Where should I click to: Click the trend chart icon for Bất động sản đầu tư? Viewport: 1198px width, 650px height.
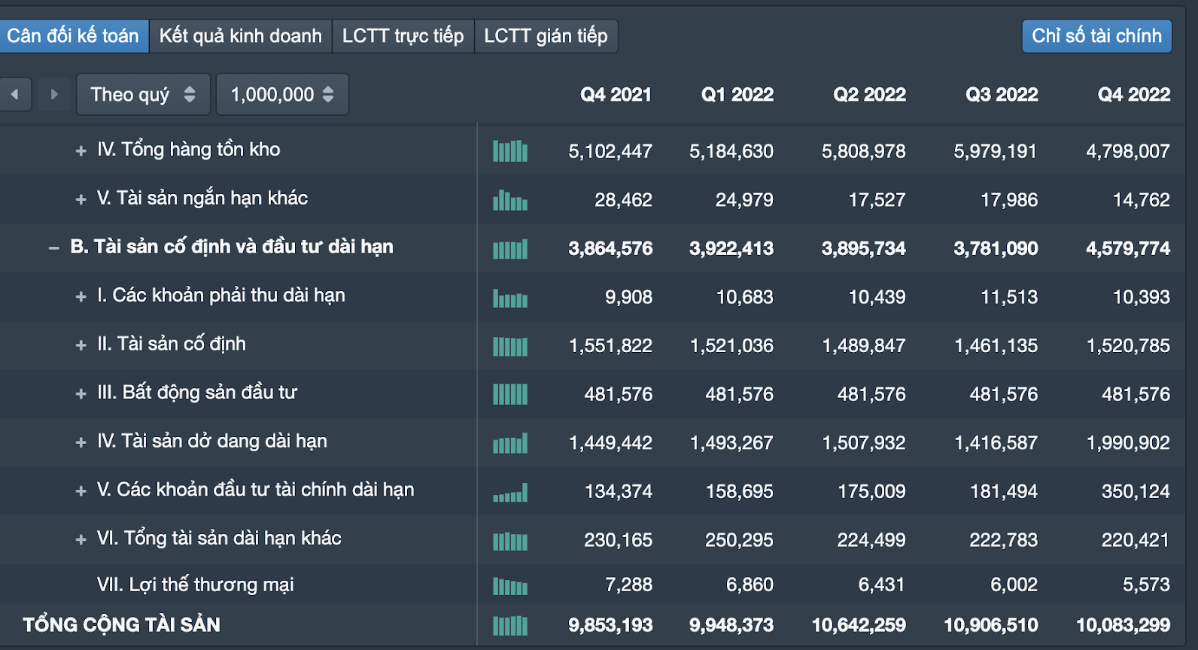click(x=510, y=394)
